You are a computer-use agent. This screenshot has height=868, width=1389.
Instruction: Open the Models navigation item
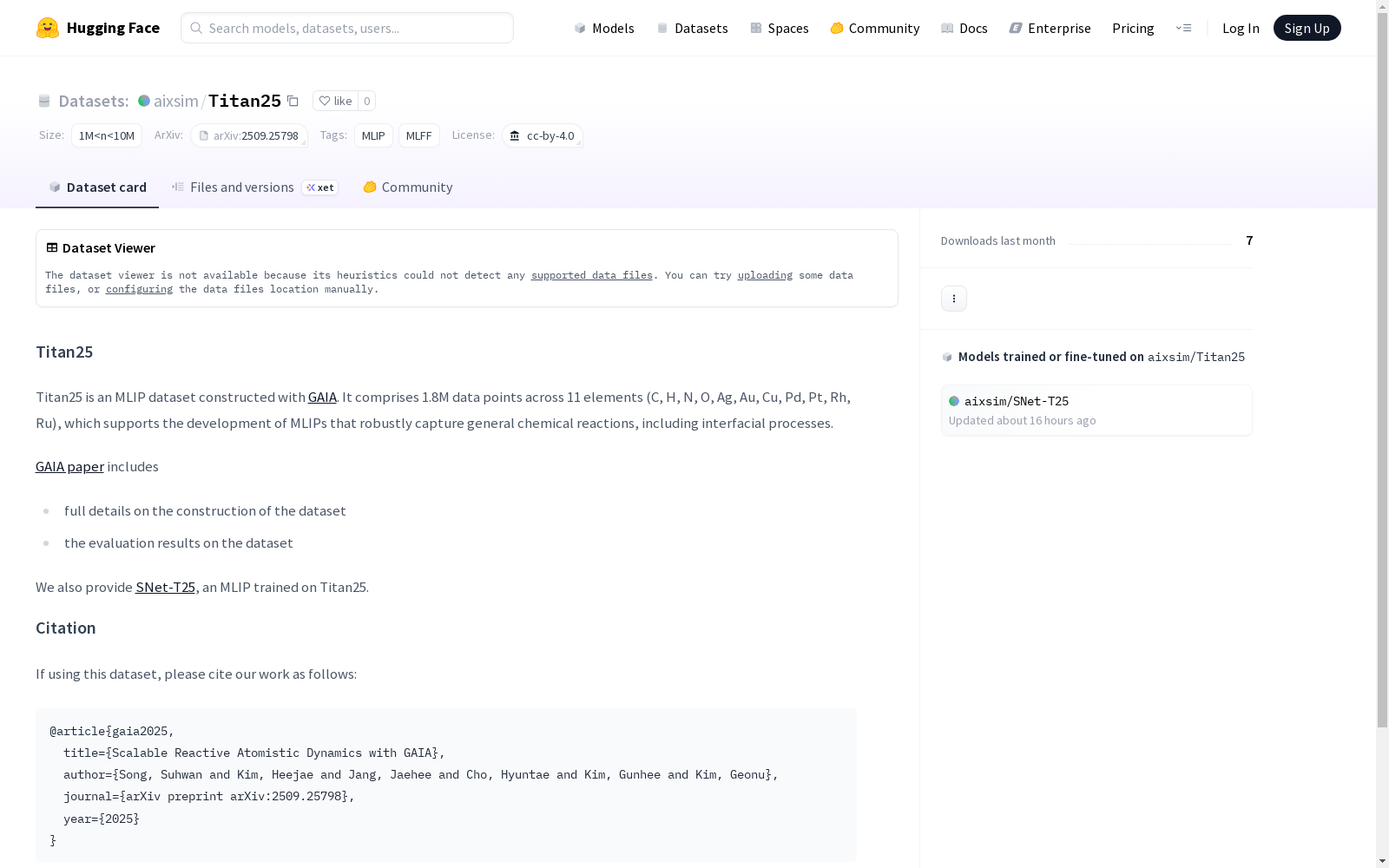pyautogui.click(x=604, y=28)
